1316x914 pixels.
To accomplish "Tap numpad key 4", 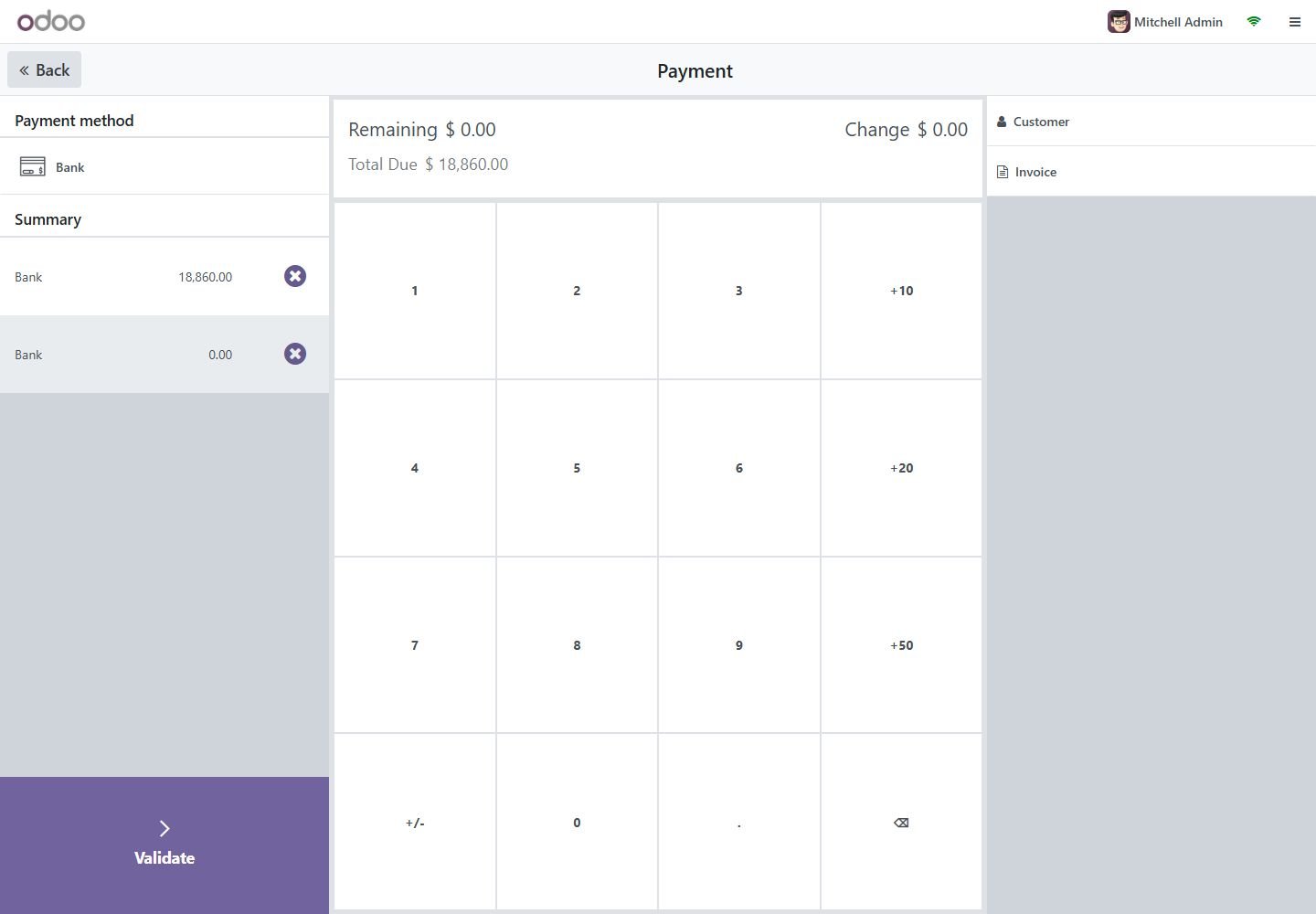I will pos(415,468).
